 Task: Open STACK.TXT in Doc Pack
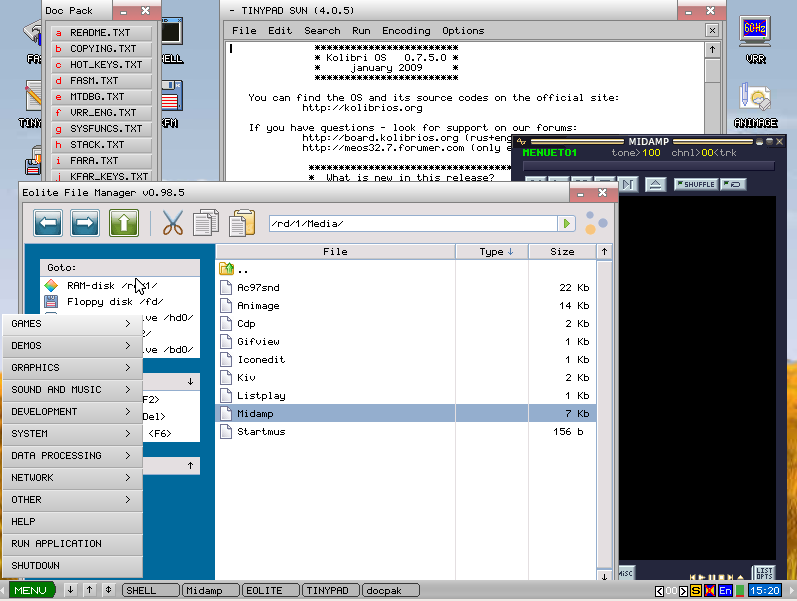(x=102, y=144)
